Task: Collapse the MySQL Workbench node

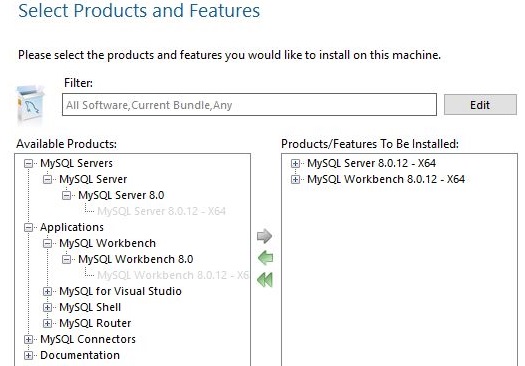Action: (48, 243)
